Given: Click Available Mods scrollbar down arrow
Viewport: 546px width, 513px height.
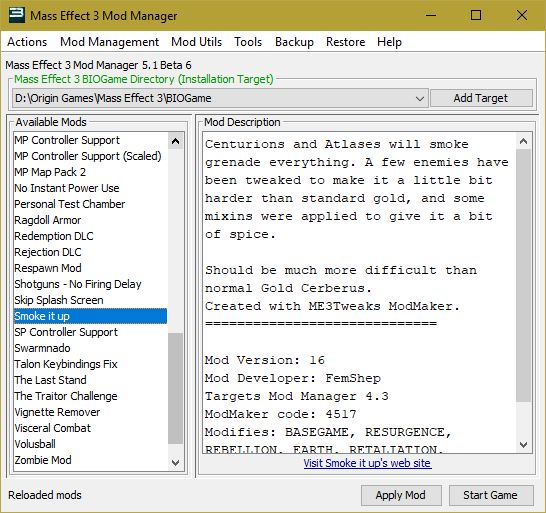Looking at the screenshot, I should pos(176,463).
